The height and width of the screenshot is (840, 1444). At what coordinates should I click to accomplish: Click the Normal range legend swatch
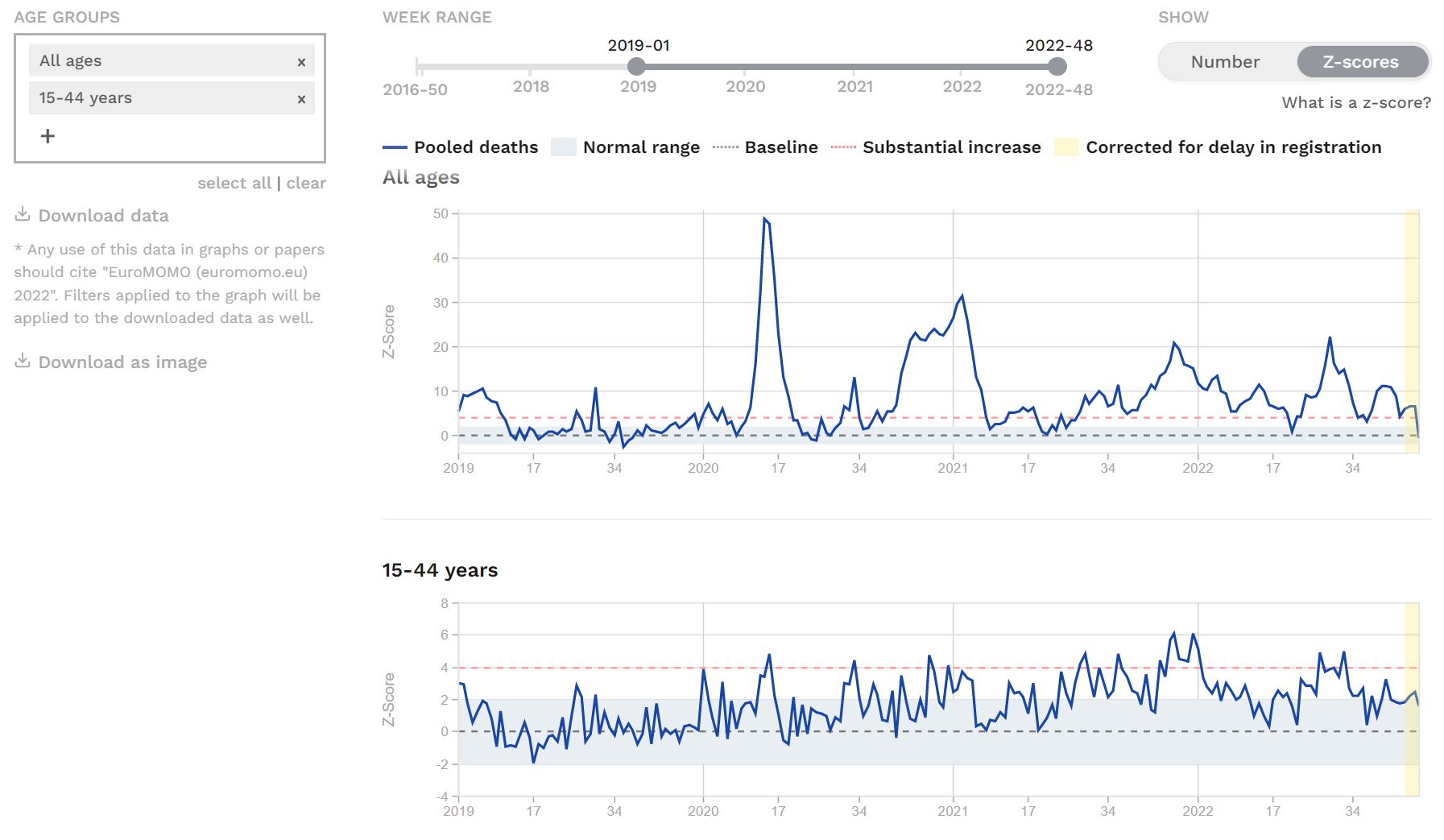coord(563,147)
